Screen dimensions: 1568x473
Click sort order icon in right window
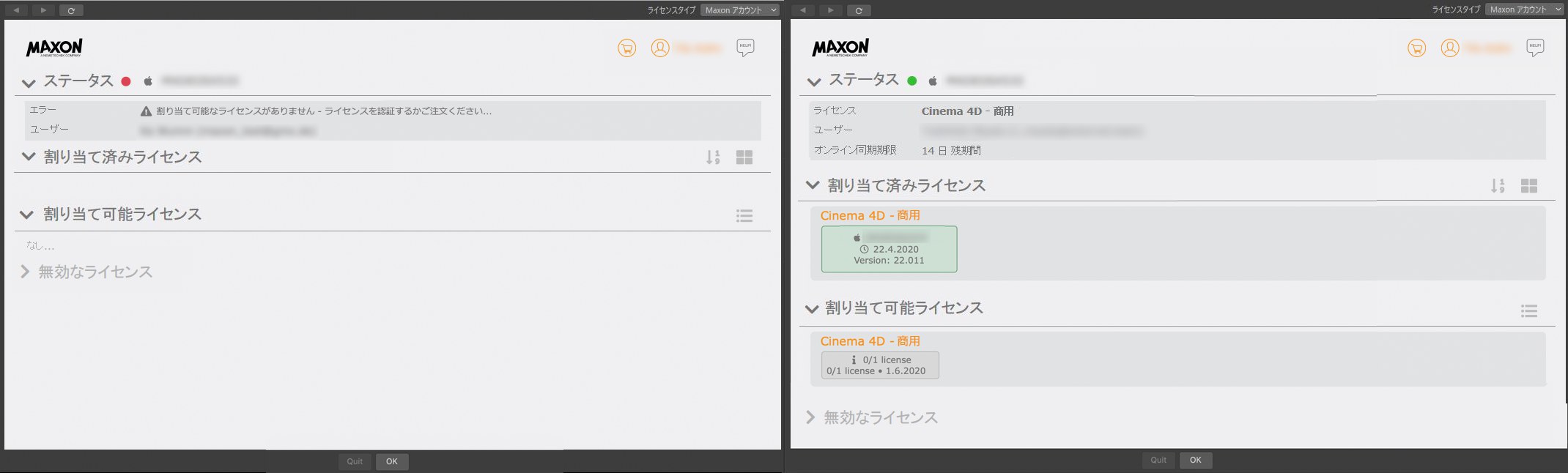point(1498,186)
